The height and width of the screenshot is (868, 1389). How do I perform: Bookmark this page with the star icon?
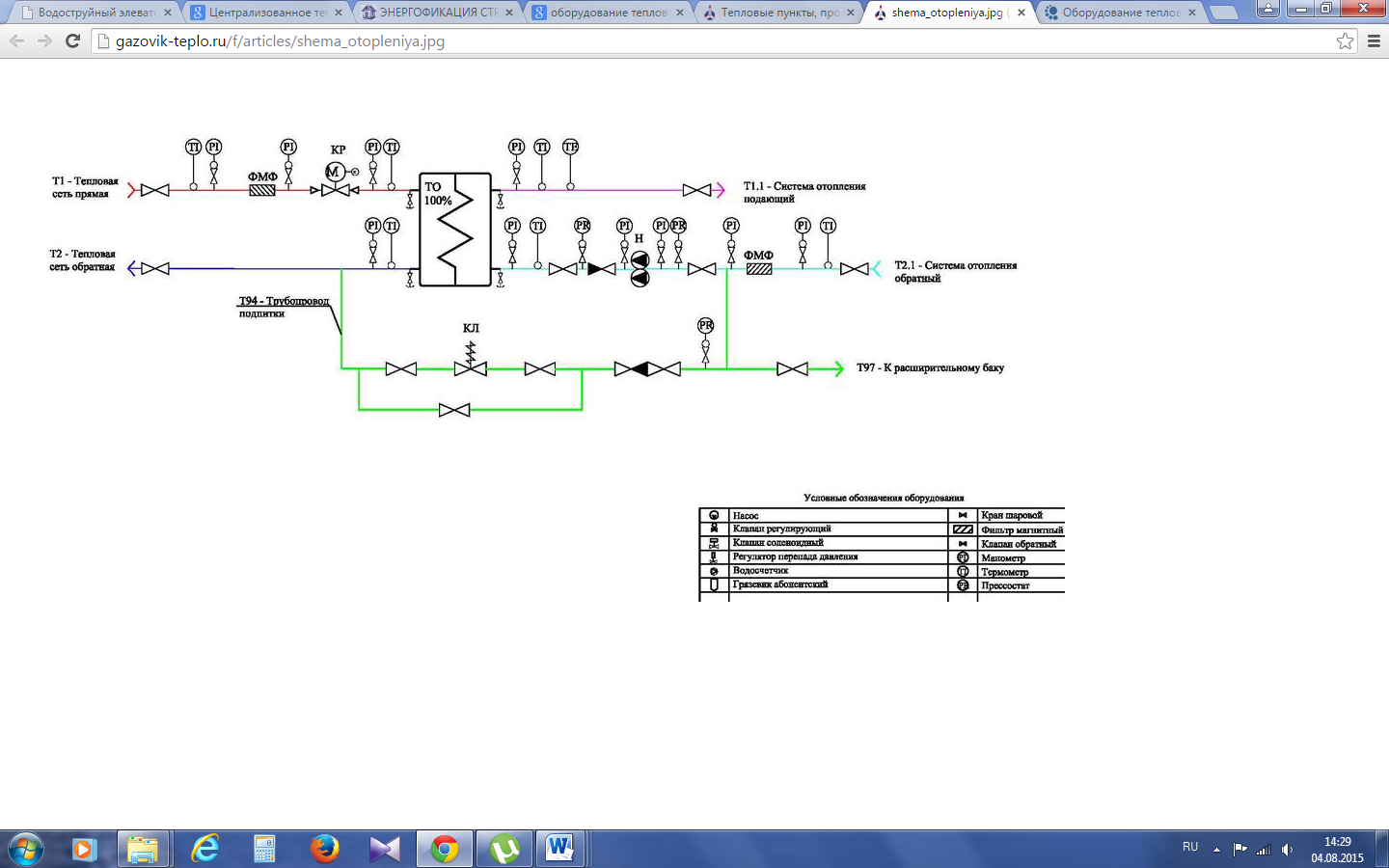(x=1345, y=41)
